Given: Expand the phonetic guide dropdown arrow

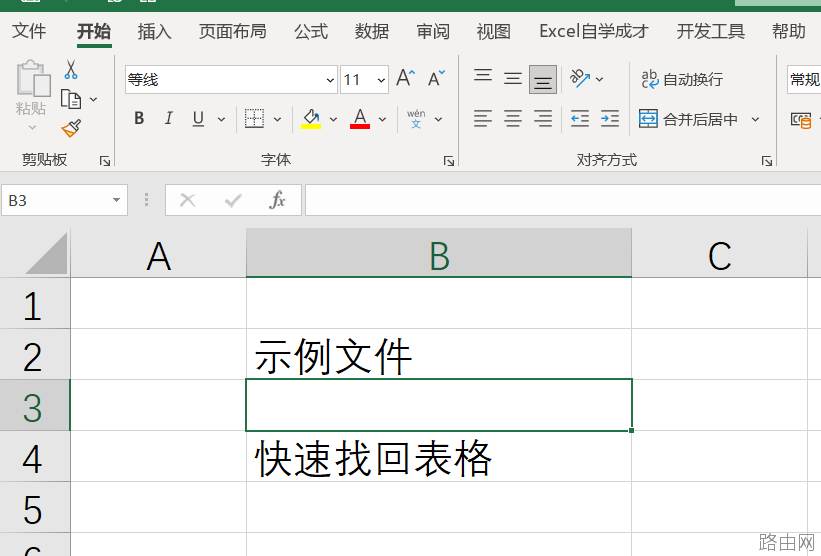Looking at the screenshot, I should (439, 119).
